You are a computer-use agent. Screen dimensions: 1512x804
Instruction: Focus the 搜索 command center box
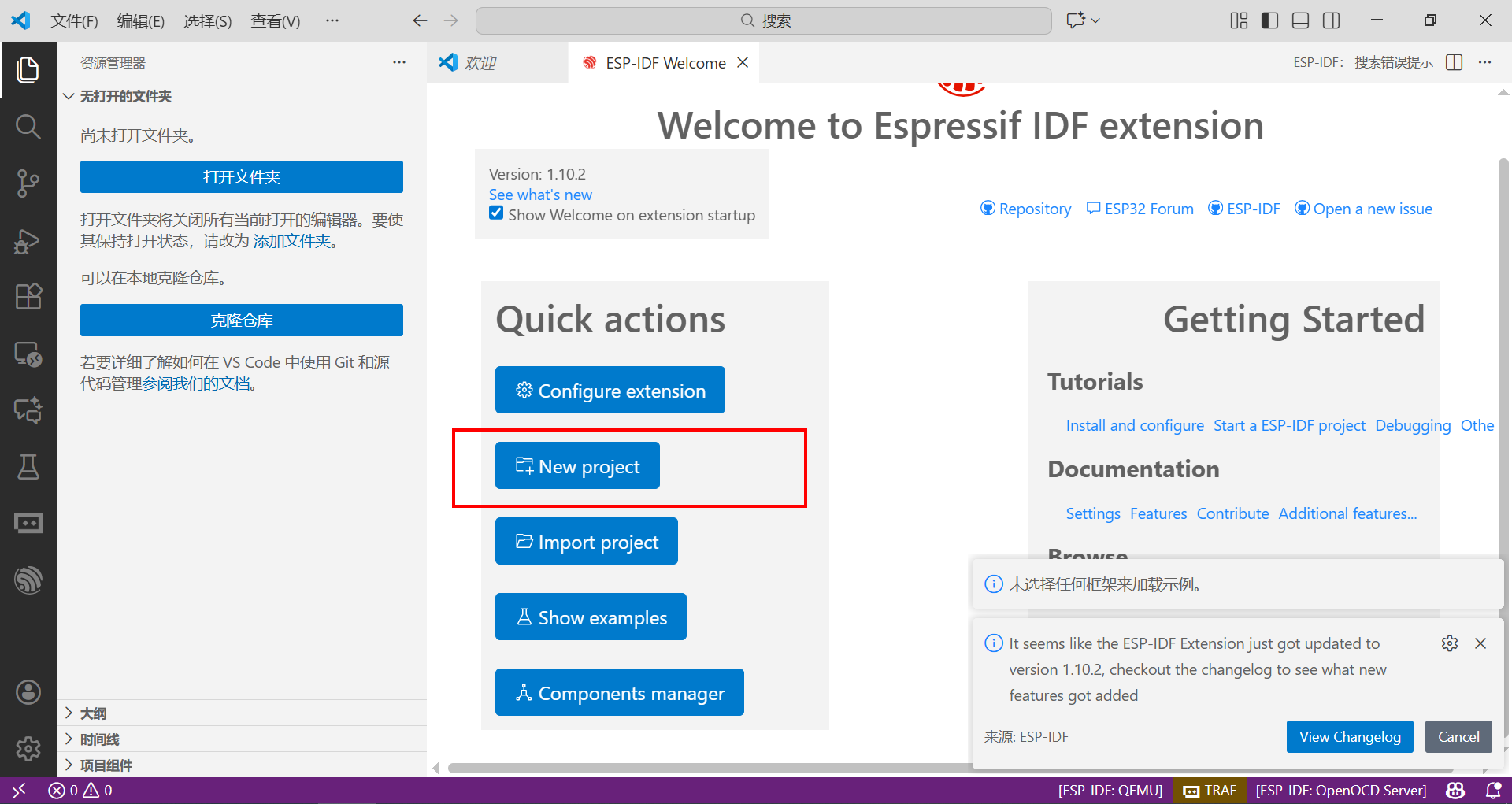pyautogui.click(x=764, y=20)
